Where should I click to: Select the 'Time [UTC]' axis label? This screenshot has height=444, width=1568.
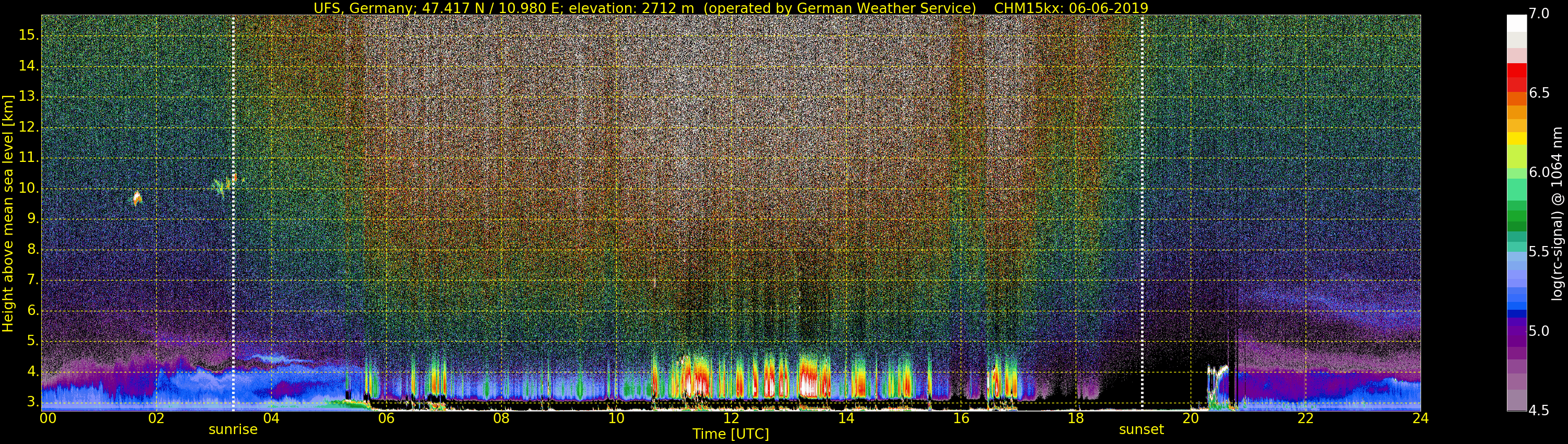(731, 434)
